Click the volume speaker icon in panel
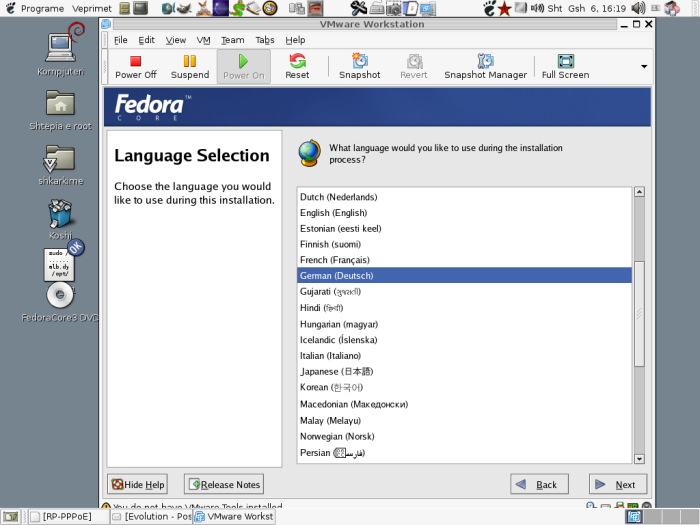 (639, 8)
